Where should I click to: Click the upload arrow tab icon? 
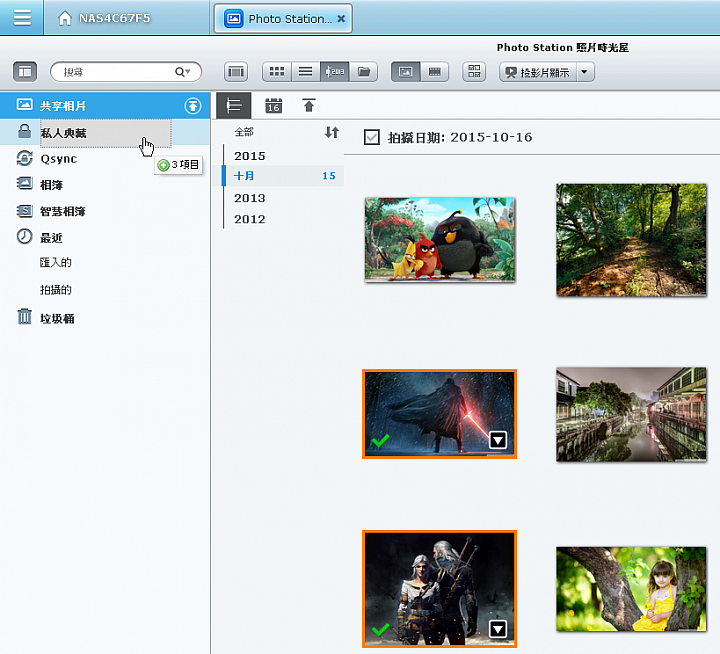[309, 106]
